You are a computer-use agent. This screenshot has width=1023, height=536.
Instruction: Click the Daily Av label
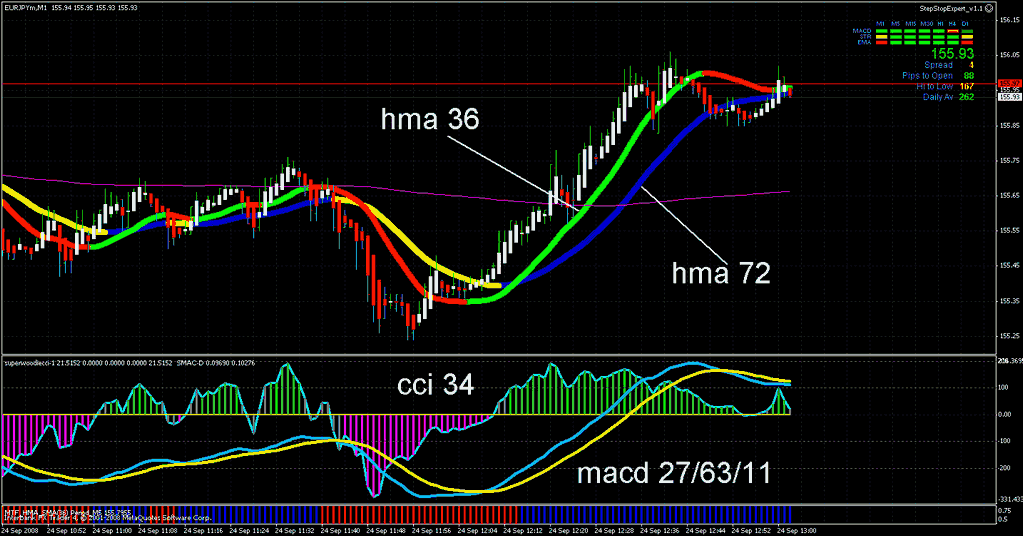[938, 97]
